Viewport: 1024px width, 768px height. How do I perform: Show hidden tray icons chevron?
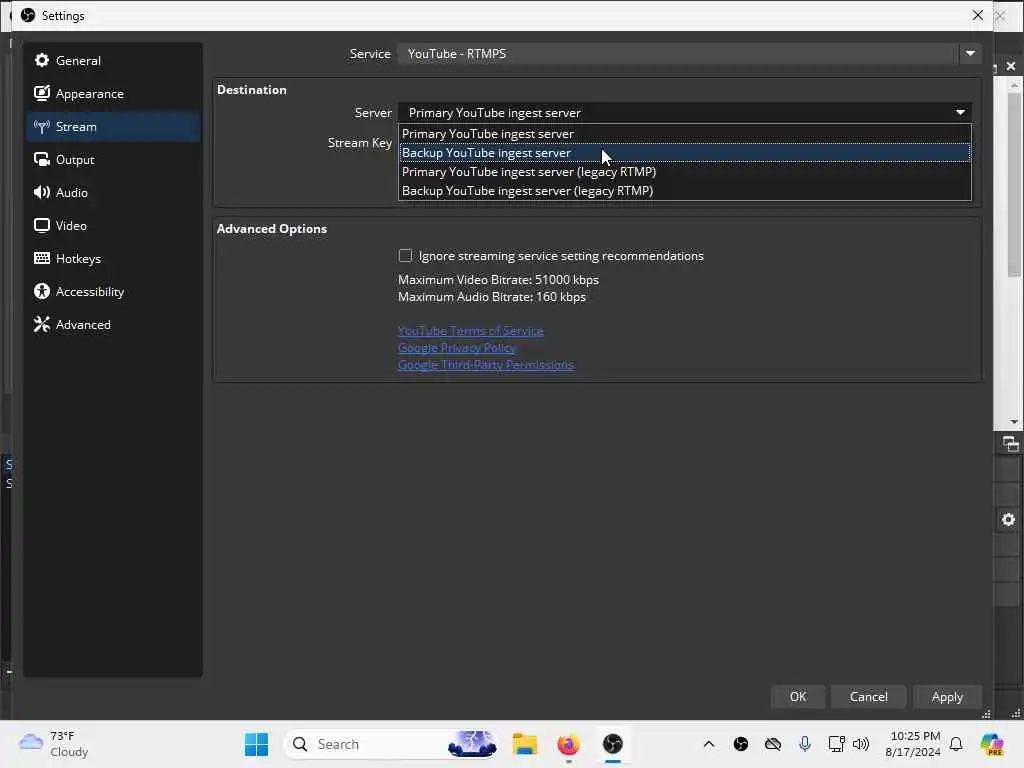pos(709,744)
